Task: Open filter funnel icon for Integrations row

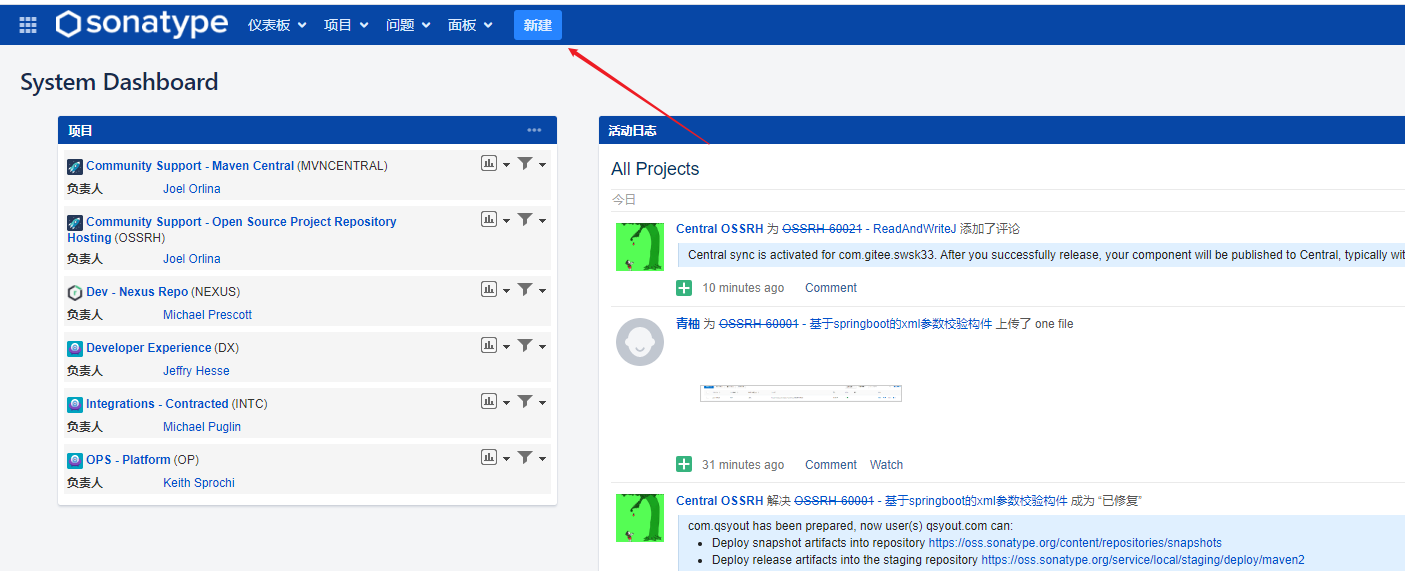Action: click(525, 401)
